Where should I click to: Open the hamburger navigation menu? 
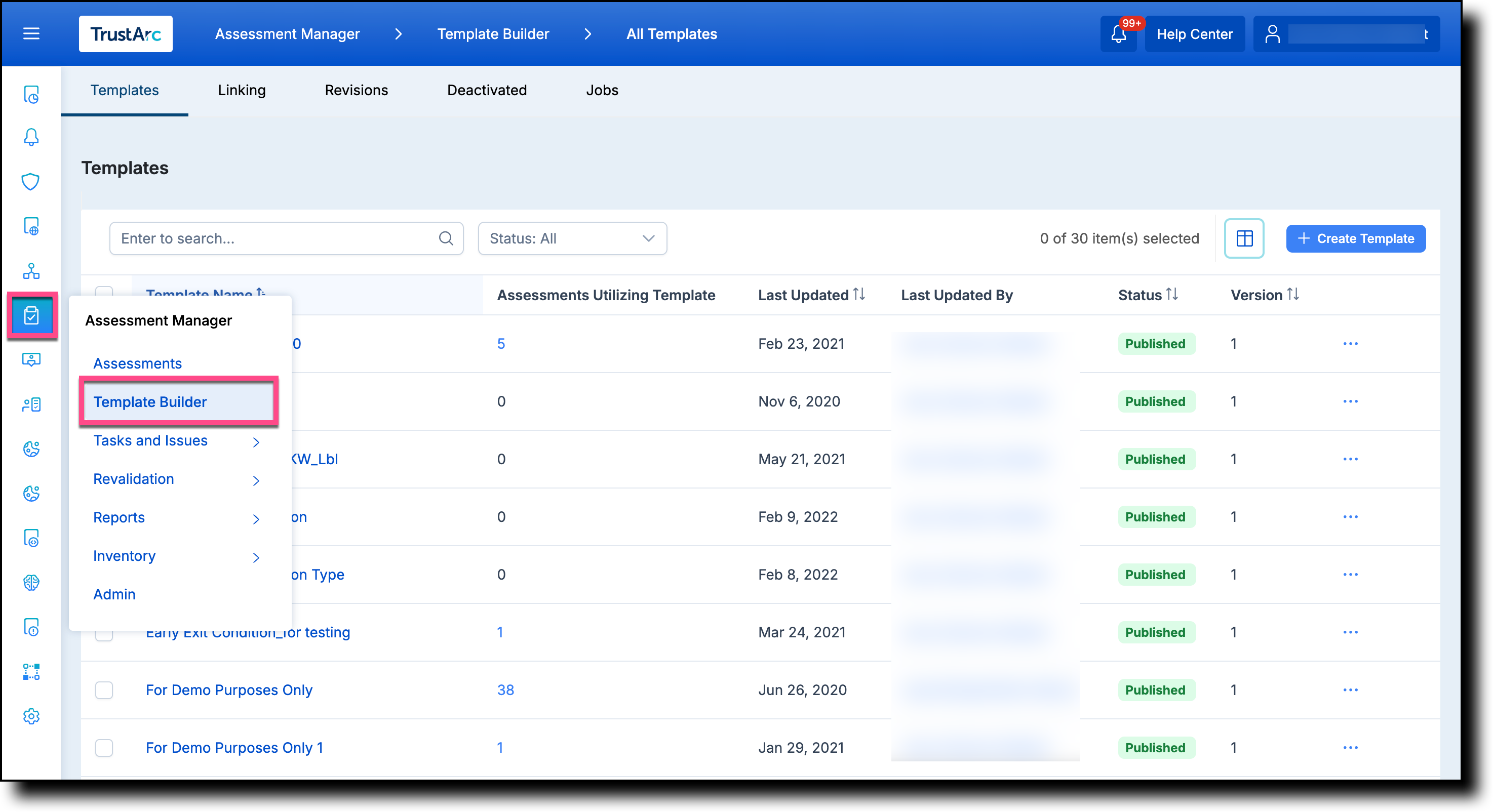31,33
